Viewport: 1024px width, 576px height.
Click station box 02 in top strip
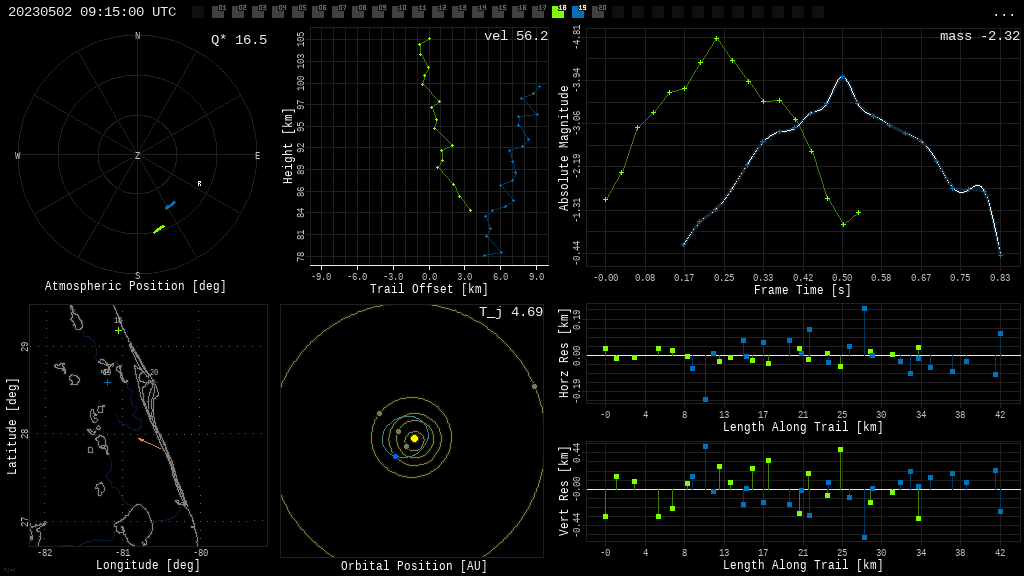point(239,11)
